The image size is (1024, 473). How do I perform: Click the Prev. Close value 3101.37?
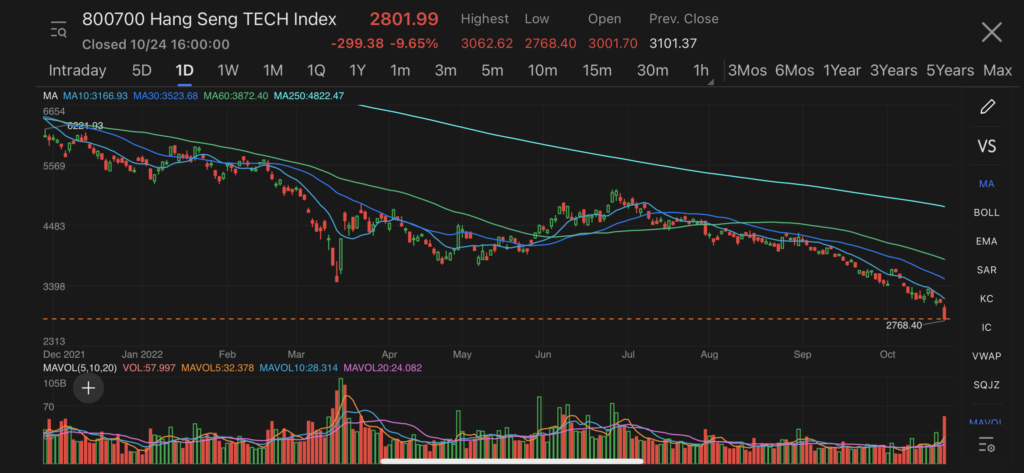tap(673, 44)
